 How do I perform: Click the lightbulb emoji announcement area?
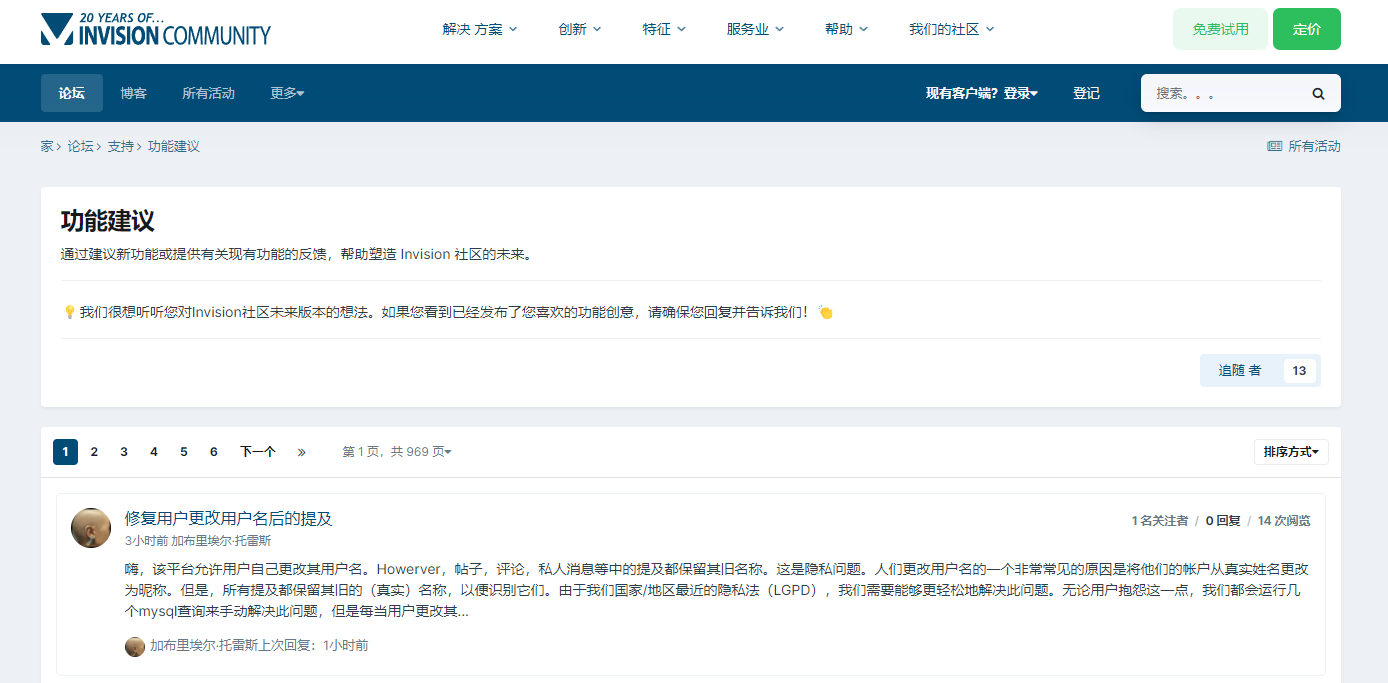(x=70, y=311)
